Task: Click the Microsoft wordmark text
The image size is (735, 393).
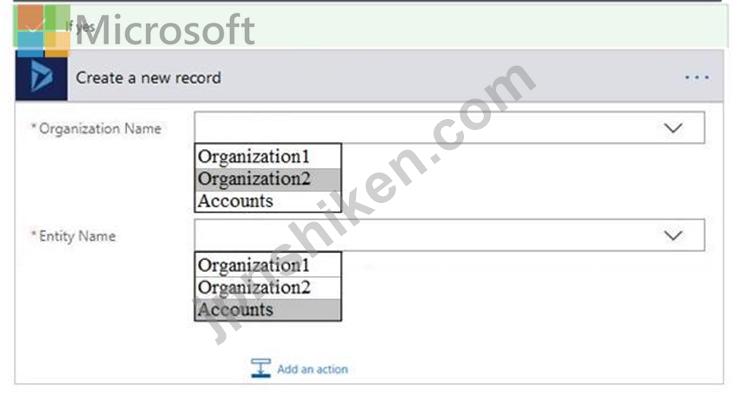Action: (165, 30)
